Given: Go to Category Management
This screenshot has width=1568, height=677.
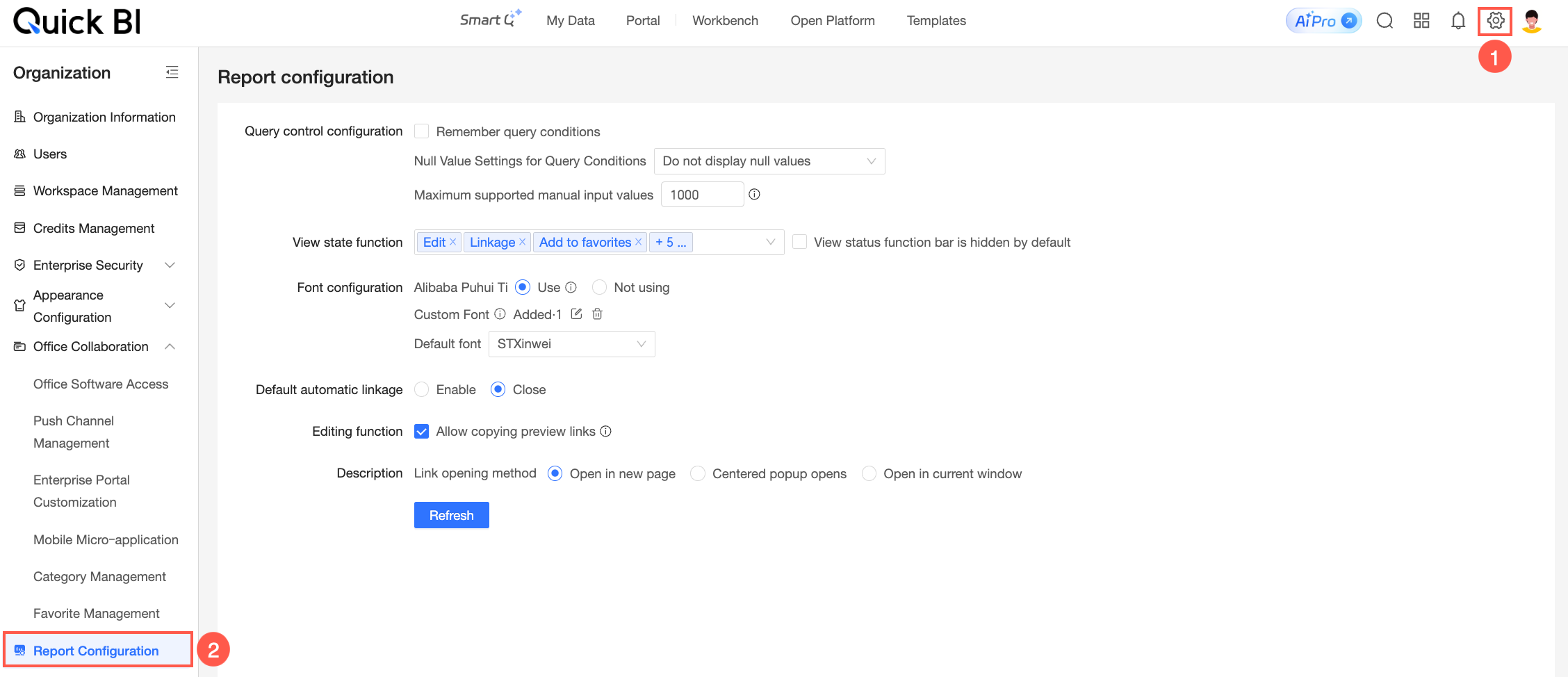Looking at the screenshot, I should click(99, 576).
